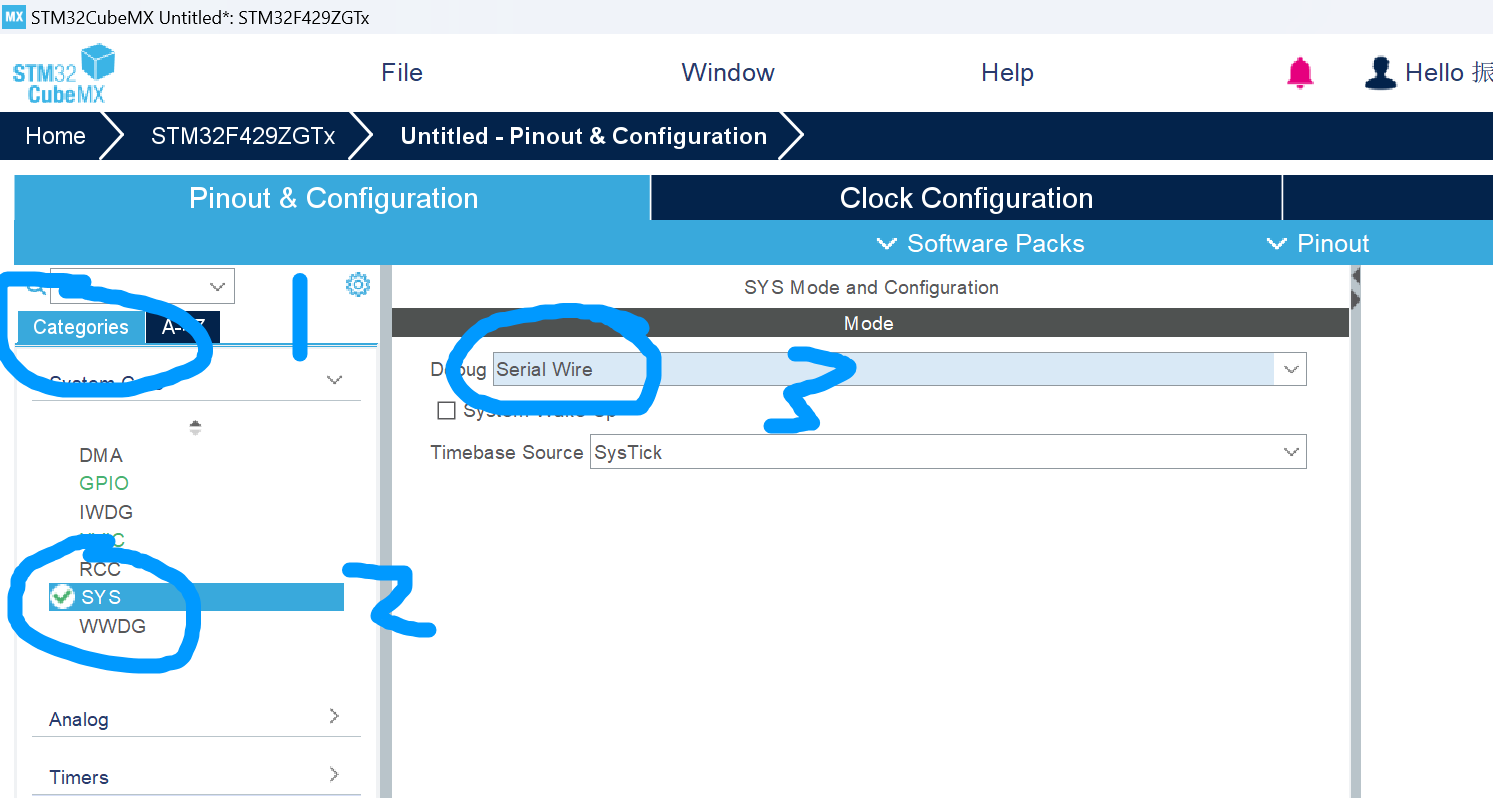Open the peripheral list settings gear
The image size is (1493, 798).
(x=357, y=285)
